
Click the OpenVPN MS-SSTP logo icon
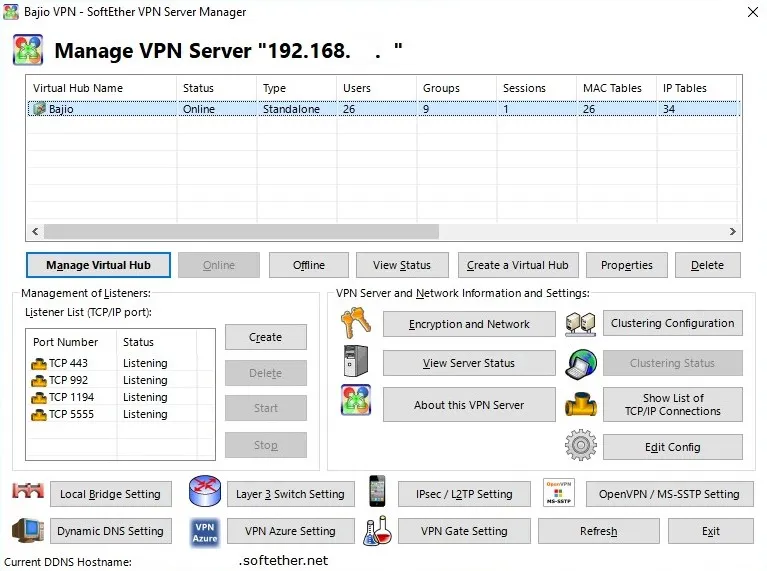[559, 492]
